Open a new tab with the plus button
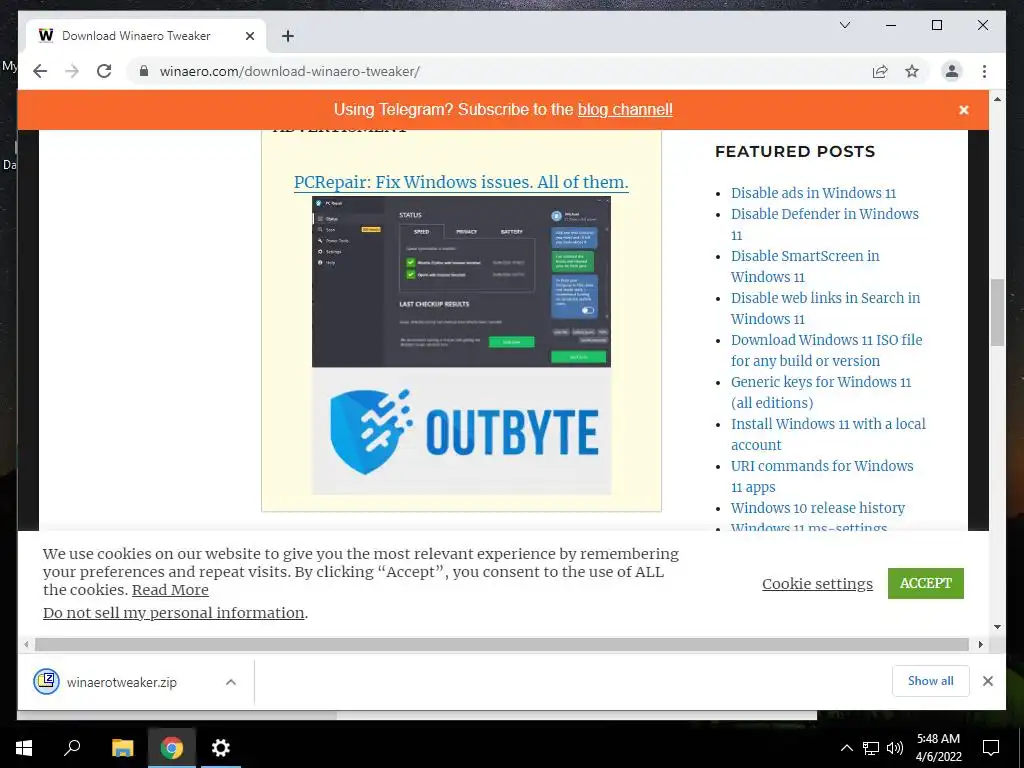This screenshot has width=1024, height=768. (288, 36)
